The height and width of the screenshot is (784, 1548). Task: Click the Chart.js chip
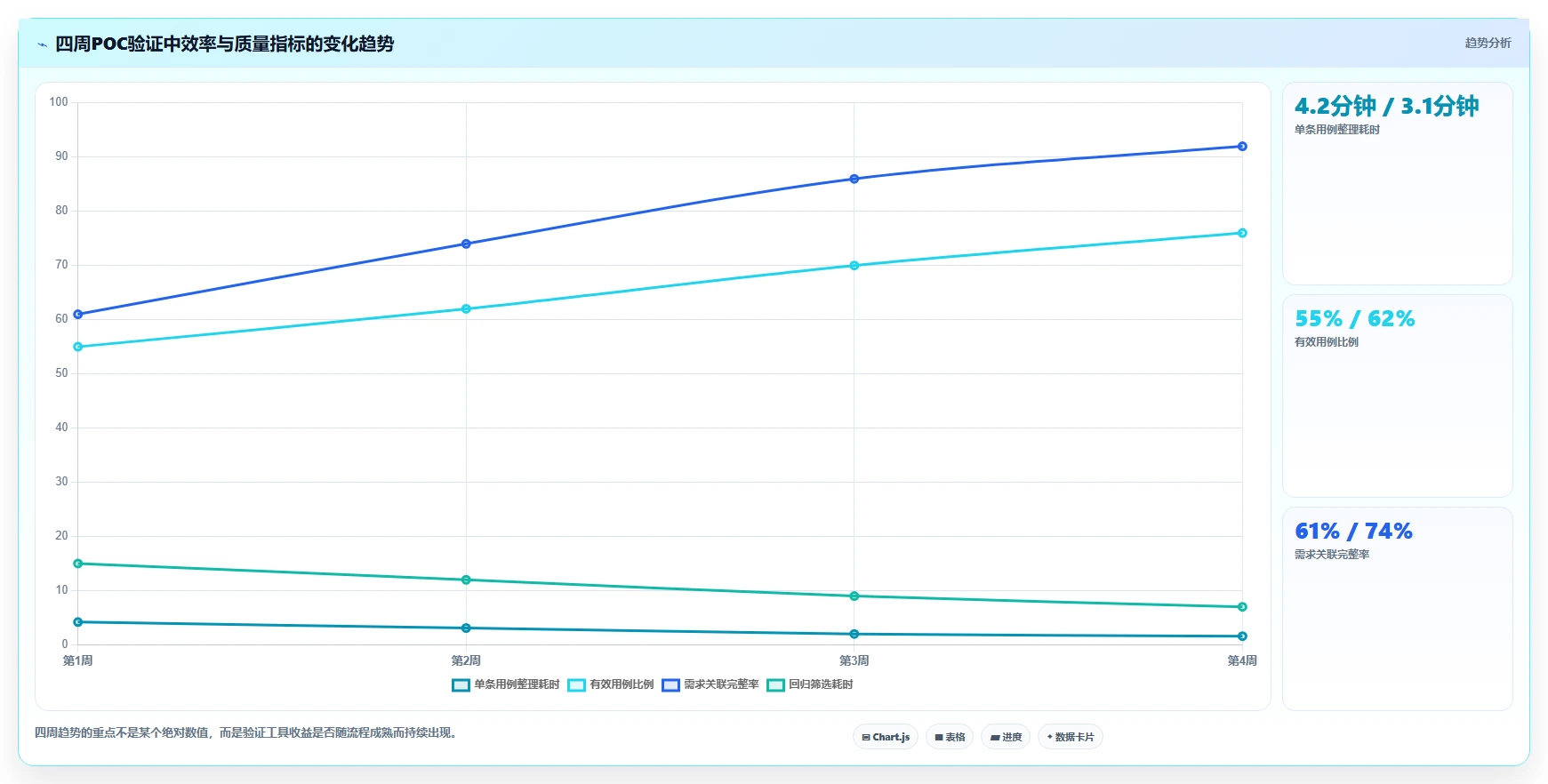pos(886,737)
